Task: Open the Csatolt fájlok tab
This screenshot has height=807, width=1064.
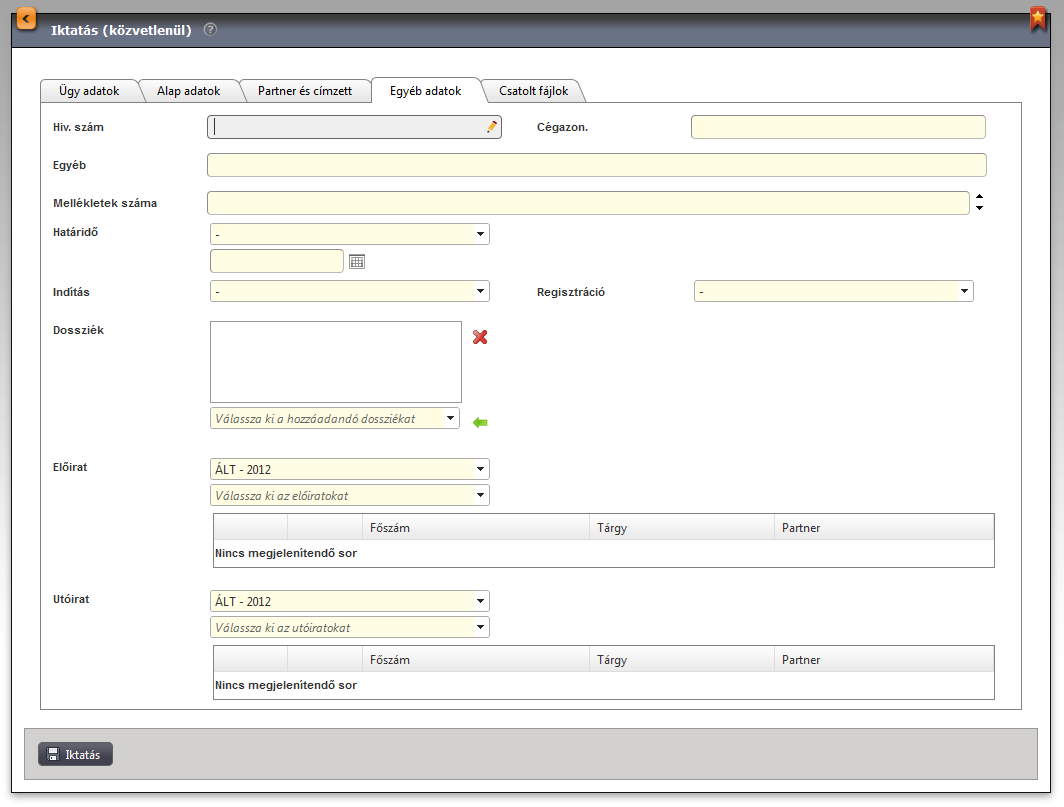Action: [533, 91]
